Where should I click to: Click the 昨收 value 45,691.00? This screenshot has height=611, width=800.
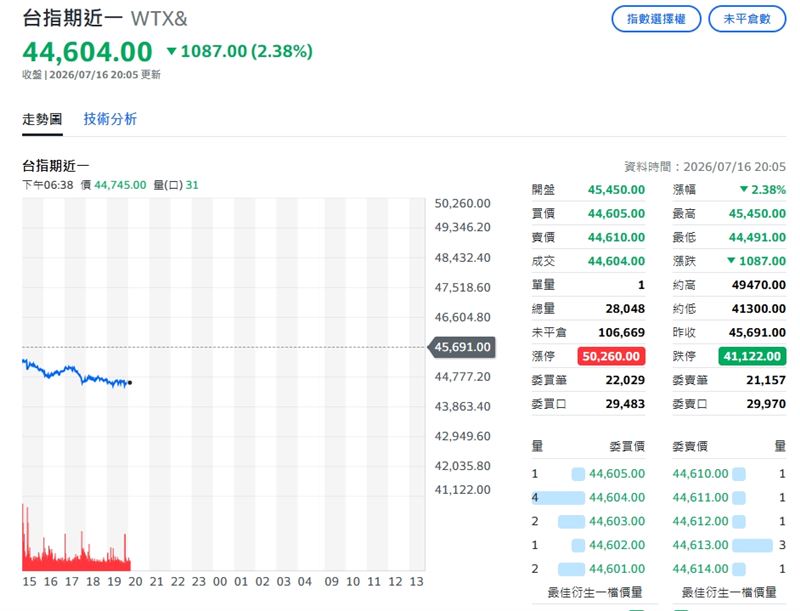[x=757, y=333]
